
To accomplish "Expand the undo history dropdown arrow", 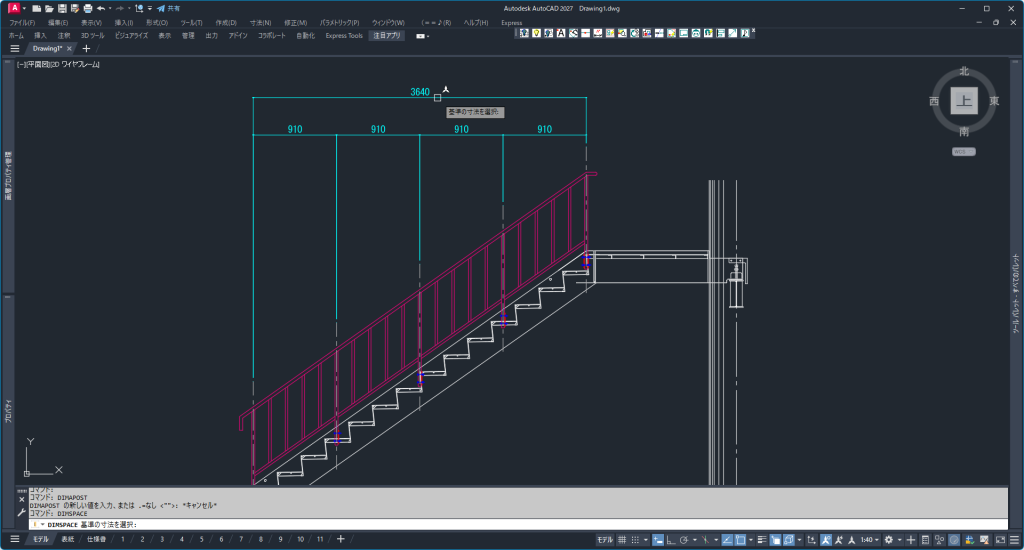I will [109, 8].
